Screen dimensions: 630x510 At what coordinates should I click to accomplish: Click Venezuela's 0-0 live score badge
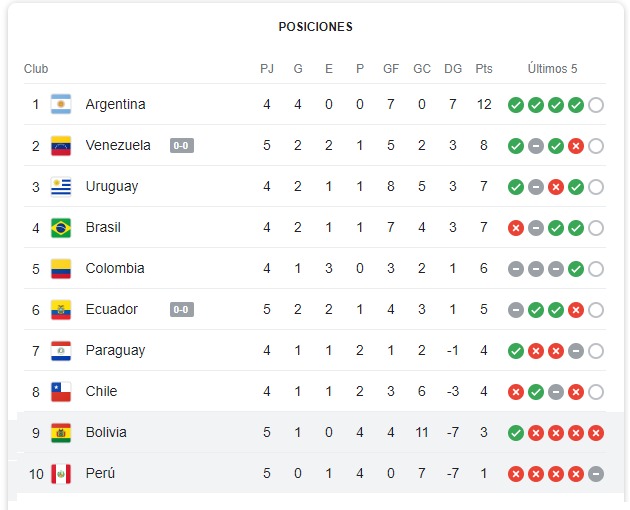coord(182,145)
